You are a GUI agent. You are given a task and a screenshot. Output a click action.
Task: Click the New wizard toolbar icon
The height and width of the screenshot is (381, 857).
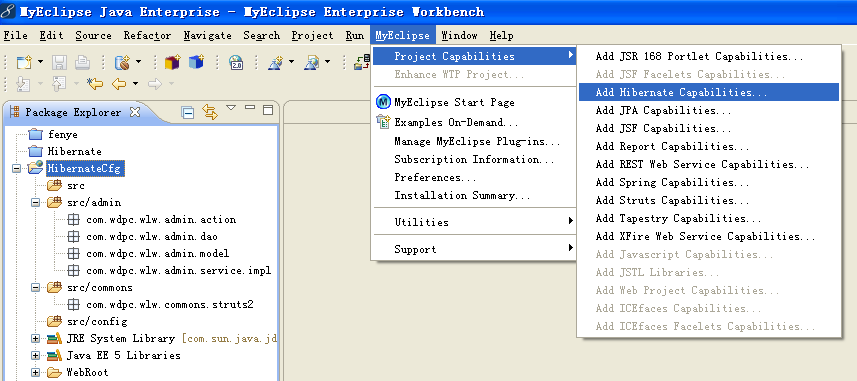(x=24, y=62)
